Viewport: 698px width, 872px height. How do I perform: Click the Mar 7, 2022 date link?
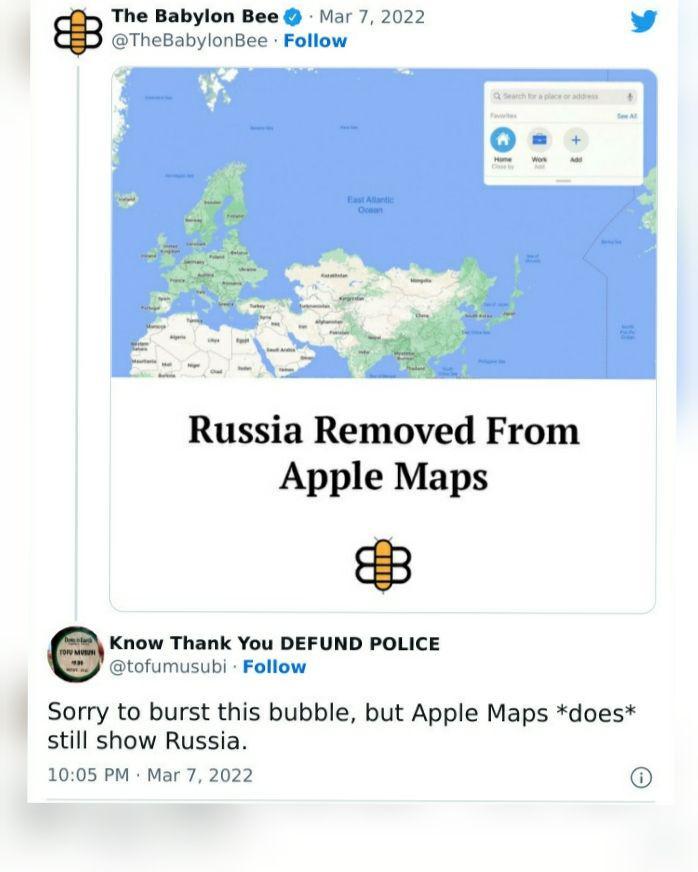point(372,17)
